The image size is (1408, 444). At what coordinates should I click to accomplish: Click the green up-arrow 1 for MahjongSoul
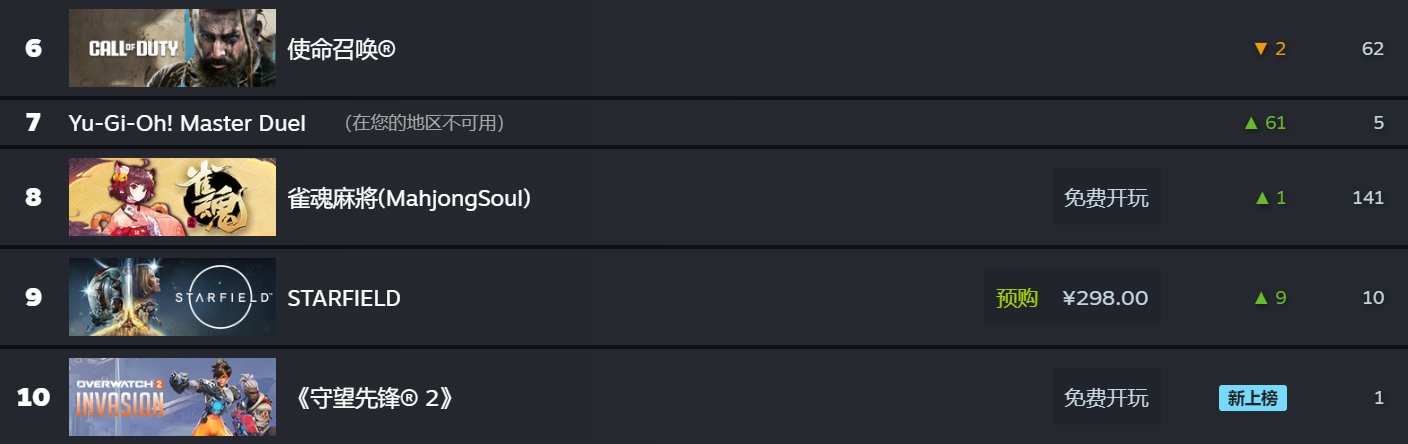click(1270, 198)
